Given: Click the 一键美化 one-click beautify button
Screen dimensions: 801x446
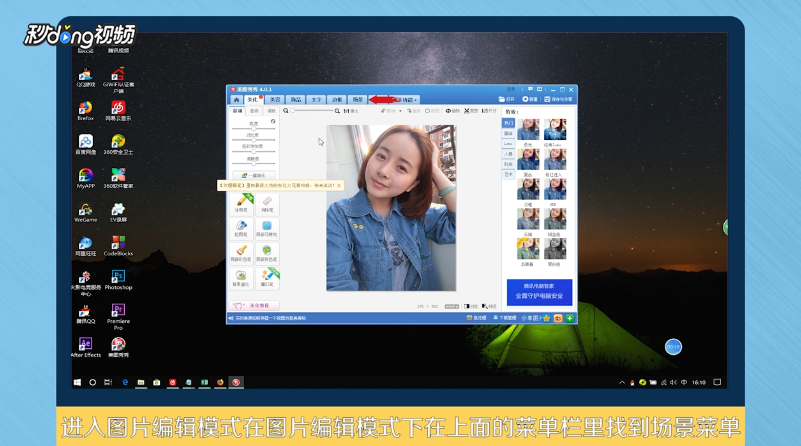Looking at the screenshot, I should 254,175.
